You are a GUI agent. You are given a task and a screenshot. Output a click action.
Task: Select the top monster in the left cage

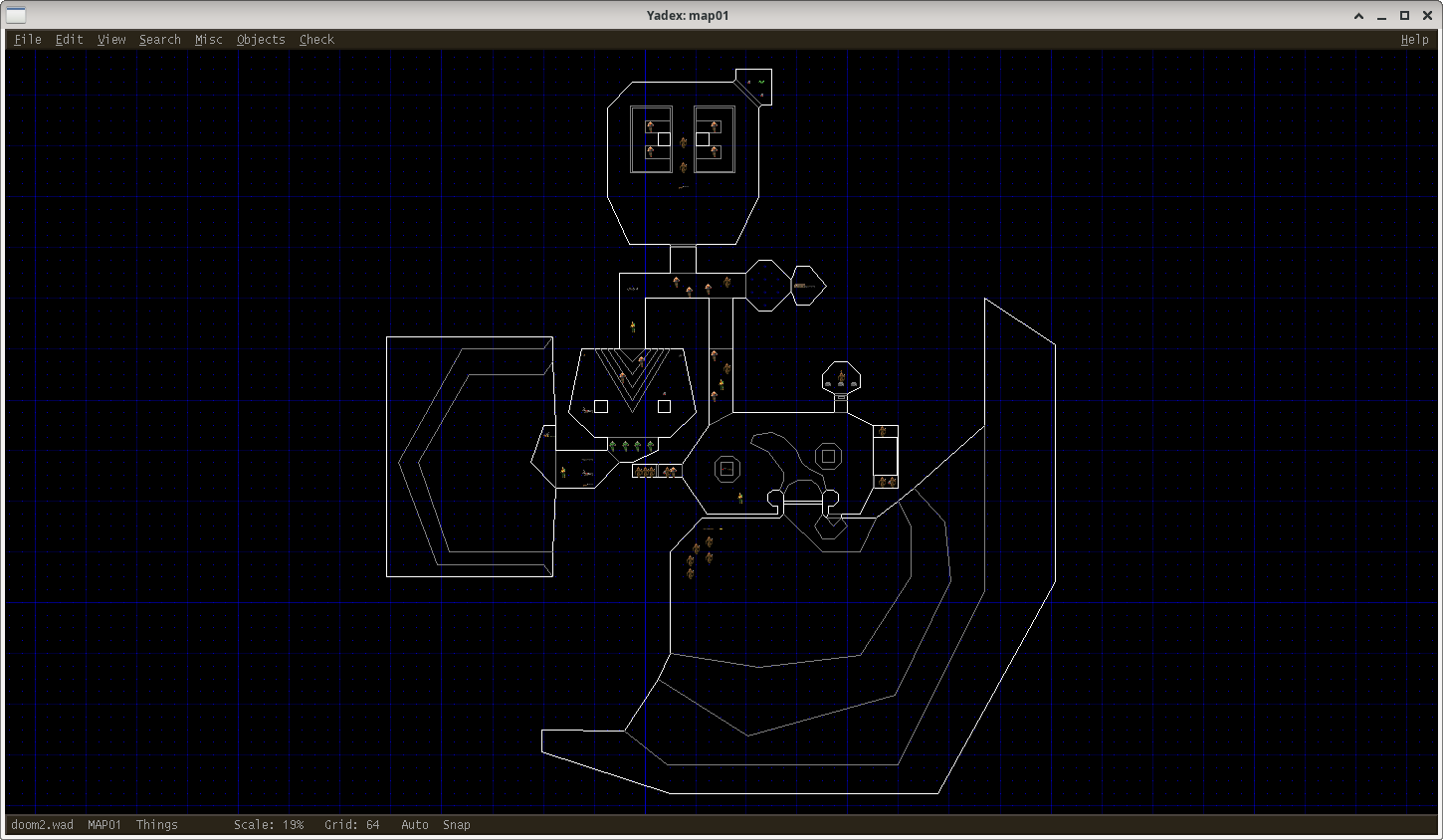(650, 126)
